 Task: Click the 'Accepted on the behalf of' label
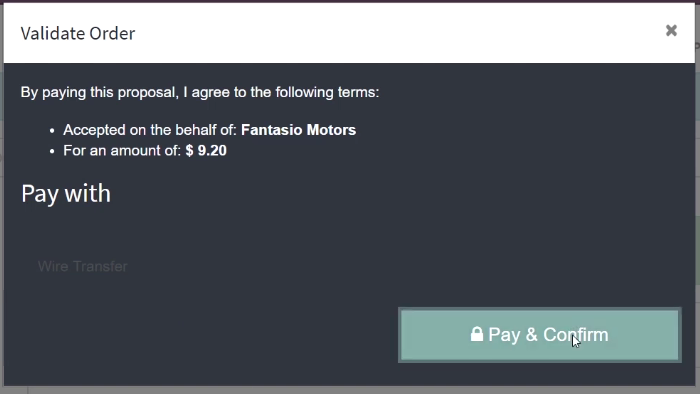click(150, 130)
